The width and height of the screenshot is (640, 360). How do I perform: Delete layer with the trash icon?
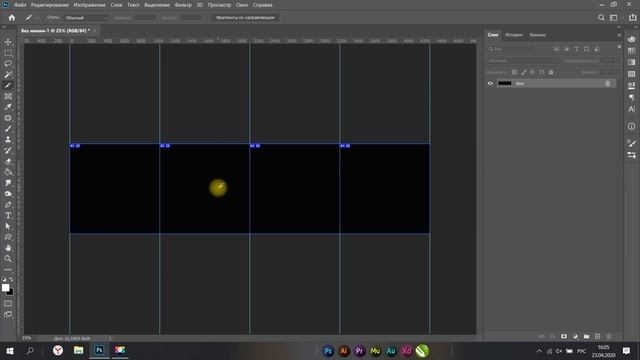click(609, 336)
